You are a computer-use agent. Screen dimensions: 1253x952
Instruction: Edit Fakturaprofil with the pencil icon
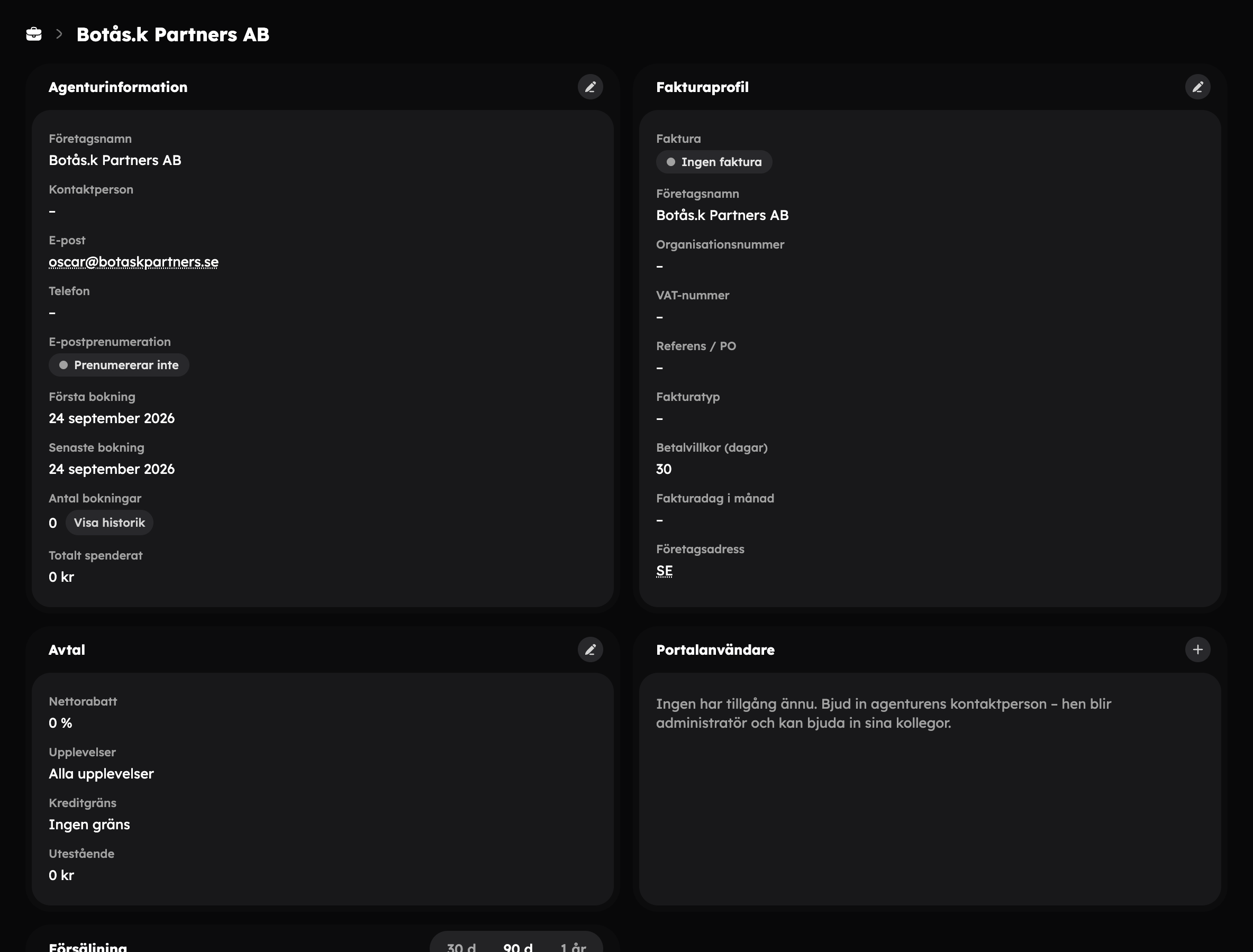click(x=1197, y=87)
